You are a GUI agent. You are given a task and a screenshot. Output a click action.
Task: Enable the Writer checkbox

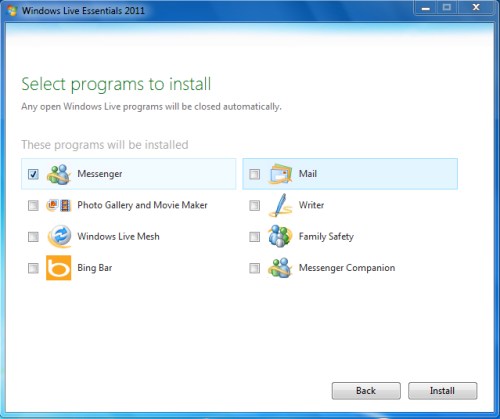click(x=255, y=205)
